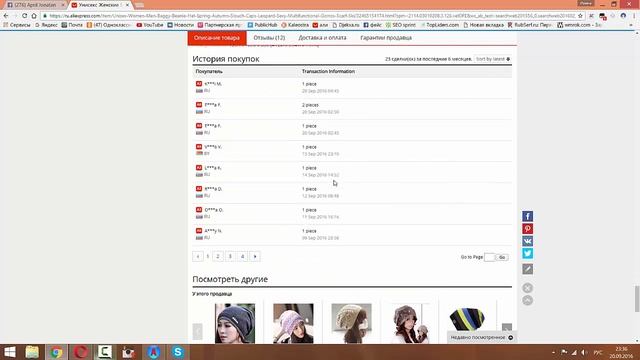This screenshot has height=360, width=640.
Task: Open the gray beanie product thumbnail
Action: tap(235, 323)
